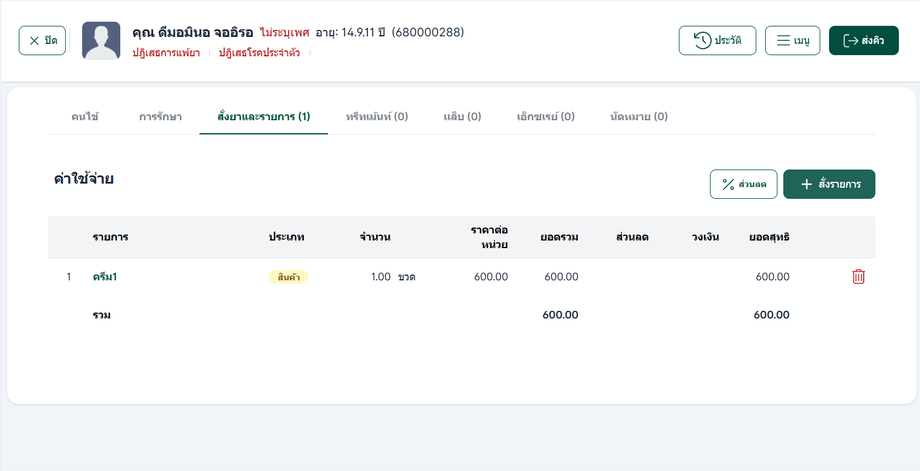Switch to the การรักษา tab

pos(160,117)
